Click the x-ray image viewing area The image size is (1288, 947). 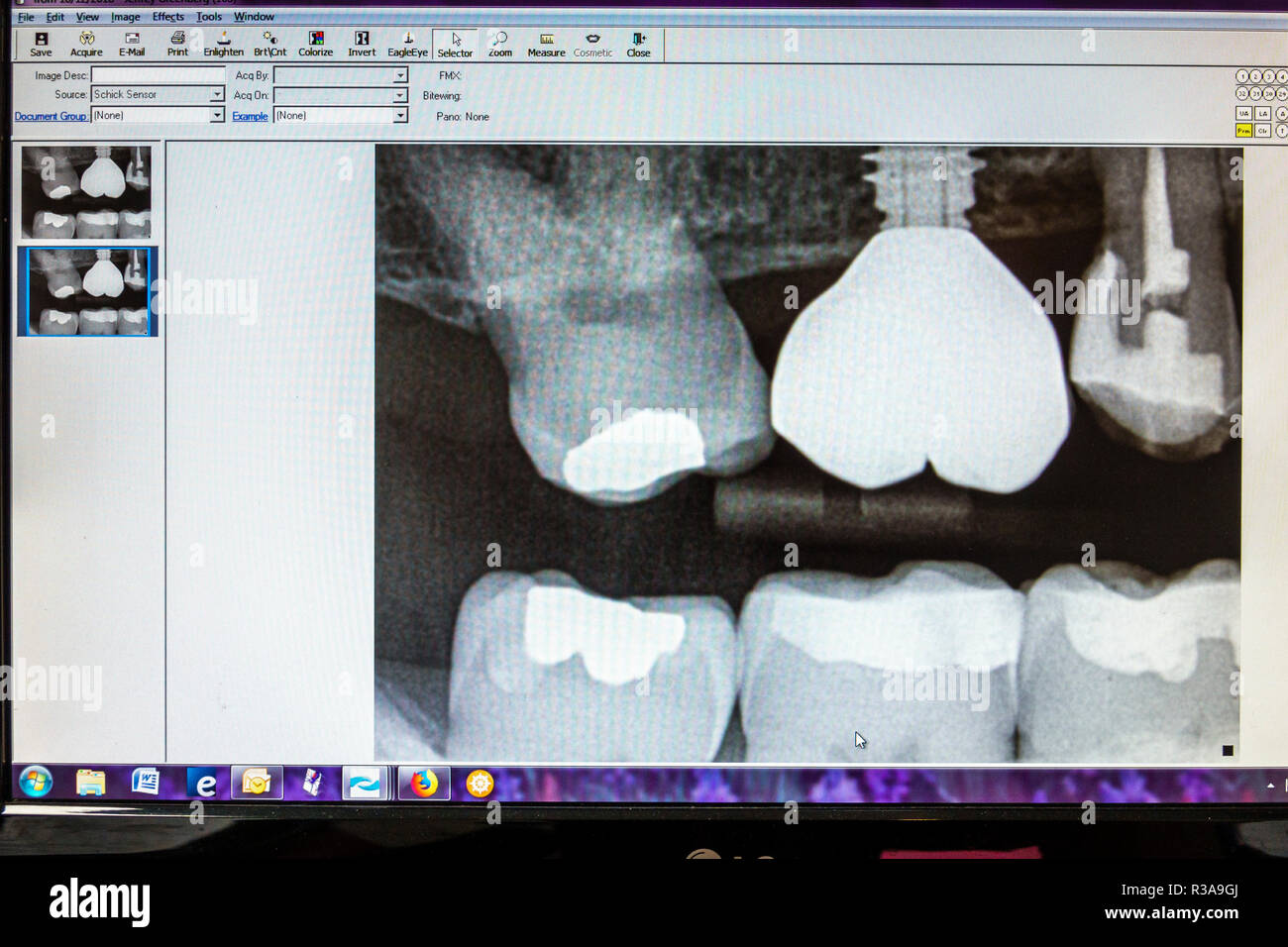tap(807, 454)
